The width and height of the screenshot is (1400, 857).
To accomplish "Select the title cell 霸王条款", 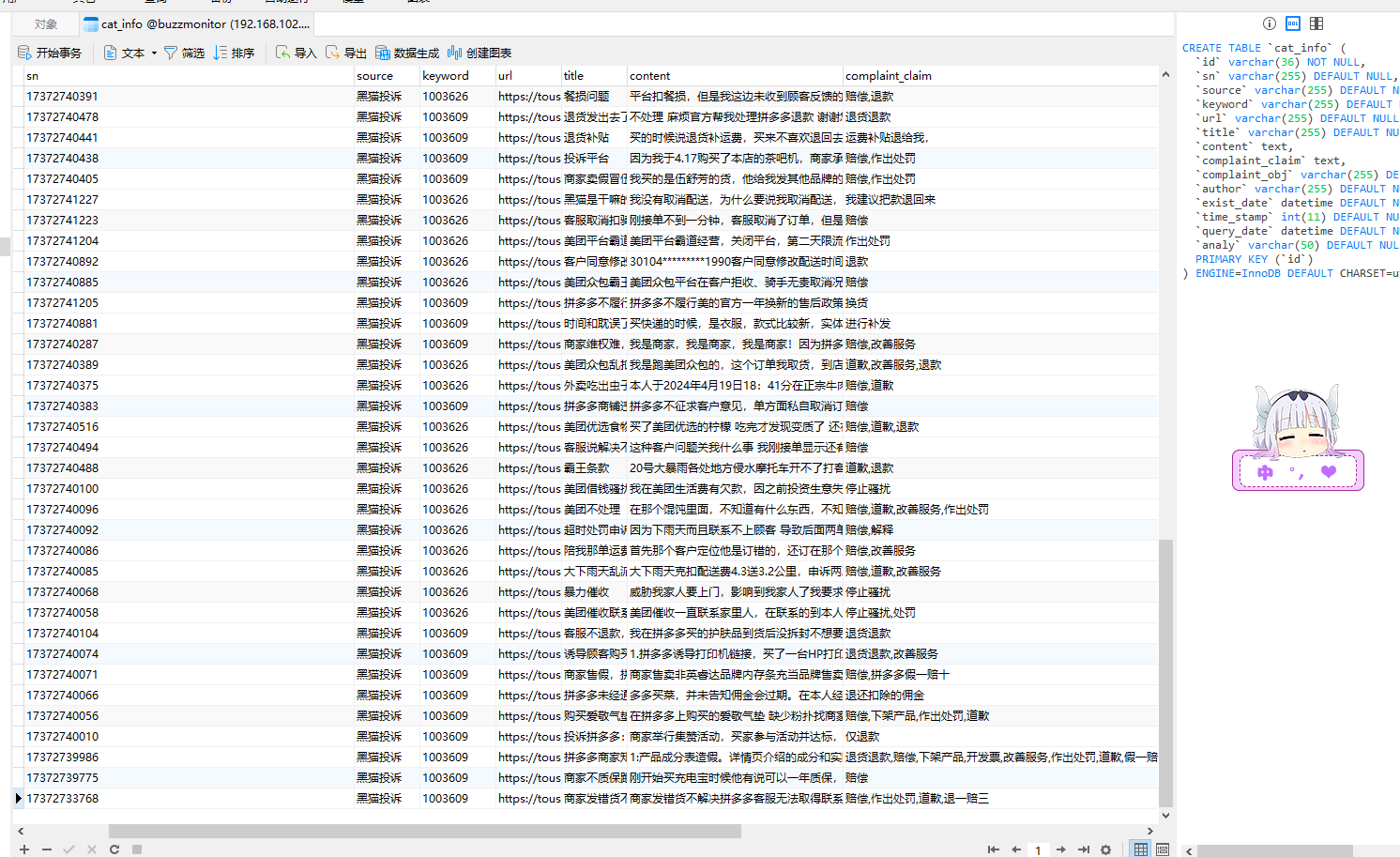I will pyautogui.click(x=594, y=468).
